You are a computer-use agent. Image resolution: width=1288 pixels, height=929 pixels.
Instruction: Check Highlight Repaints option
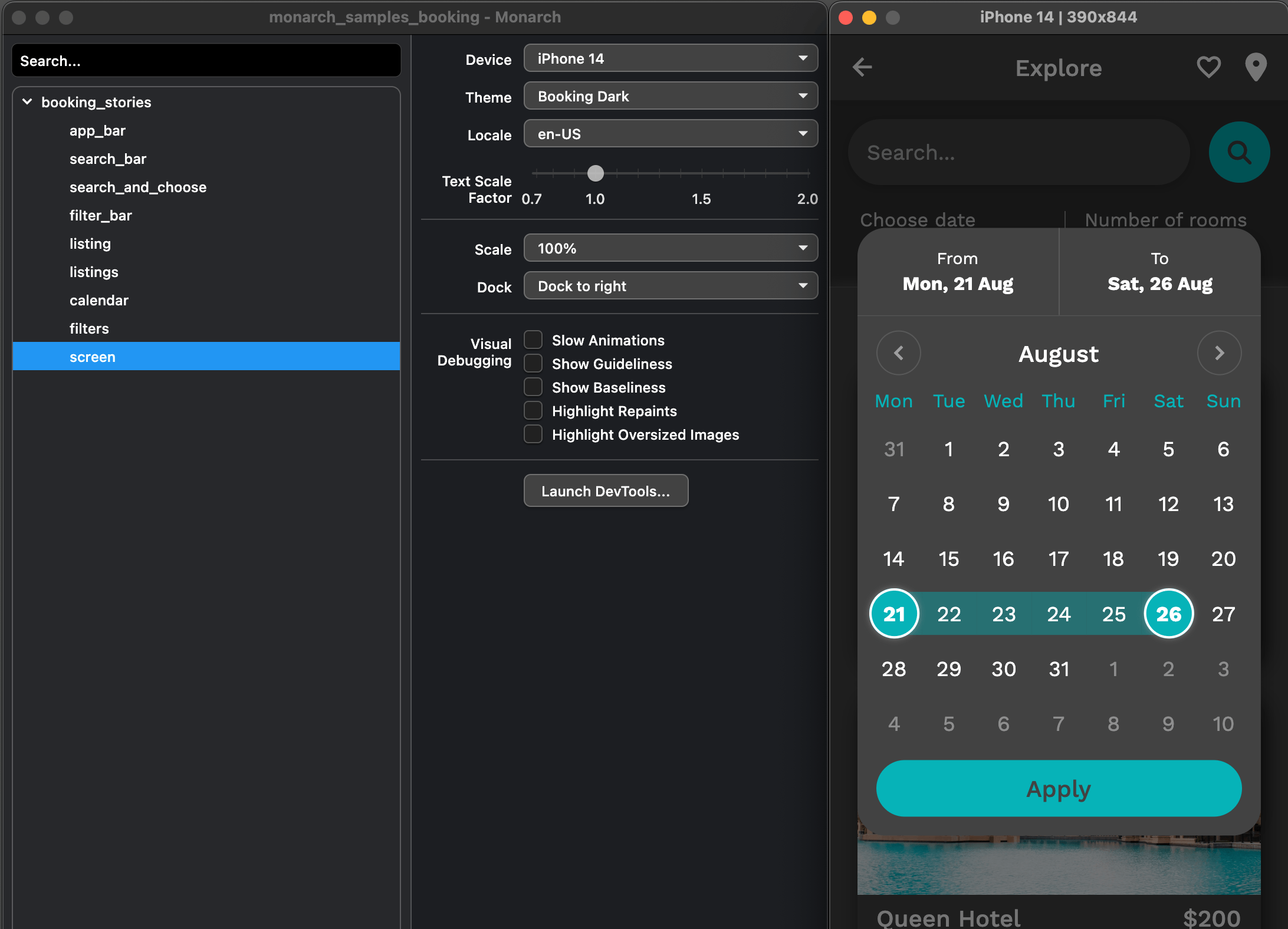(x=533, y=411)
